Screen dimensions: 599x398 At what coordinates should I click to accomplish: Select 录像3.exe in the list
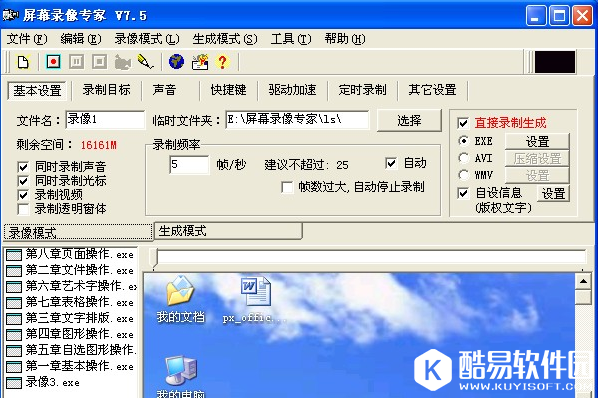[x=43, y=382]
